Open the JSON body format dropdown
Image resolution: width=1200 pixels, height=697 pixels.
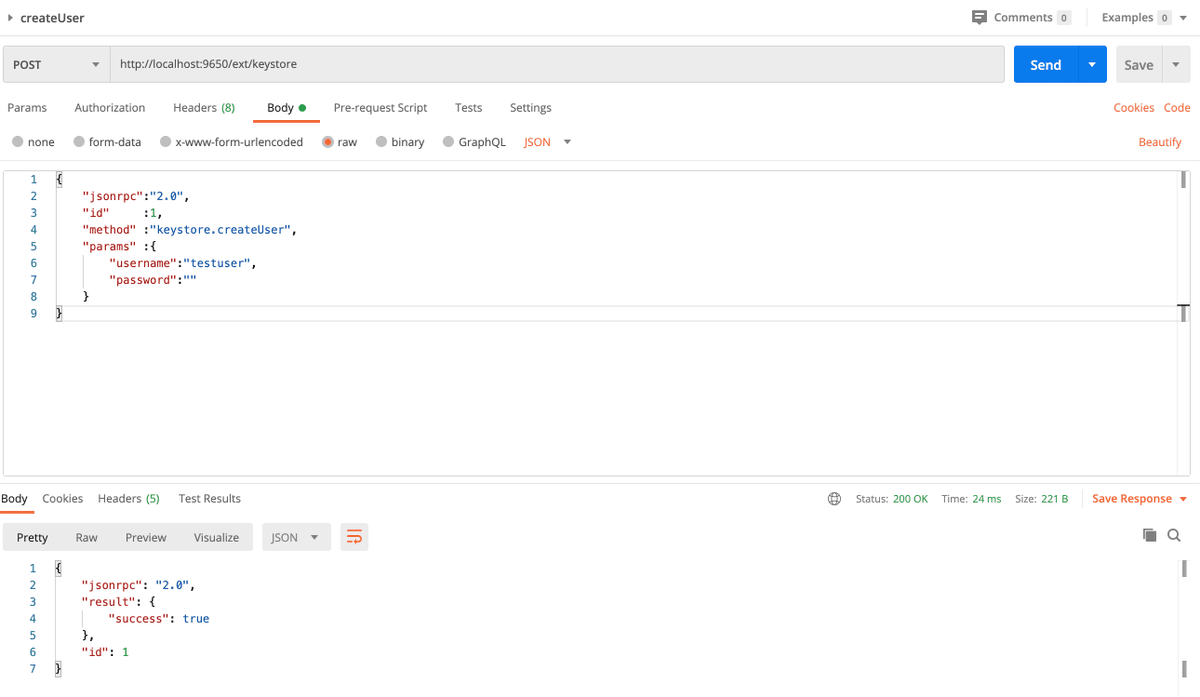[547, 142]
